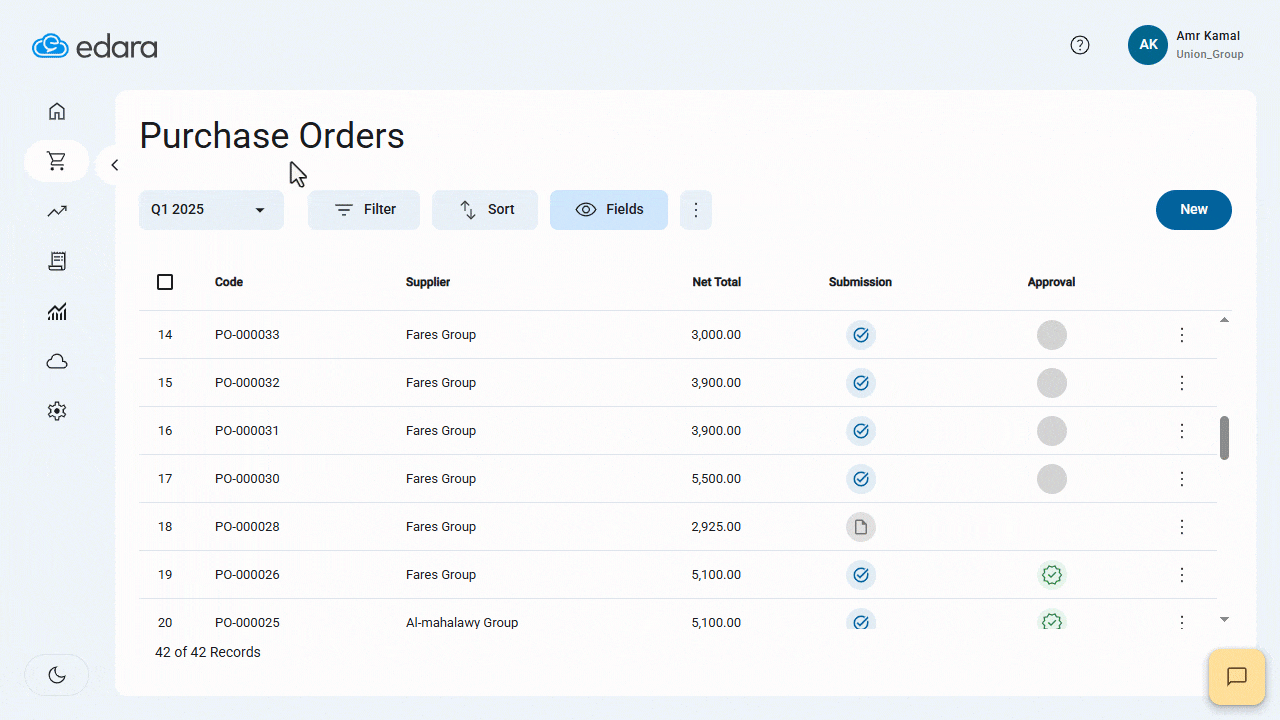Click the scrollbar up arrow
Image resolution: width=1280 pixels, height=720 pixels.
tap(1224, 319)
